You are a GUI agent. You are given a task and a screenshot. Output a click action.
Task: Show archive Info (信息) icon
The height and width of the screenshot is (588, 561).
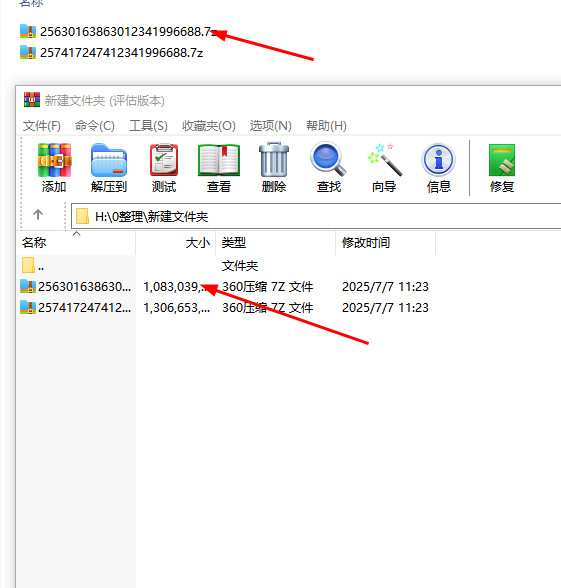(x=438, y=167)
